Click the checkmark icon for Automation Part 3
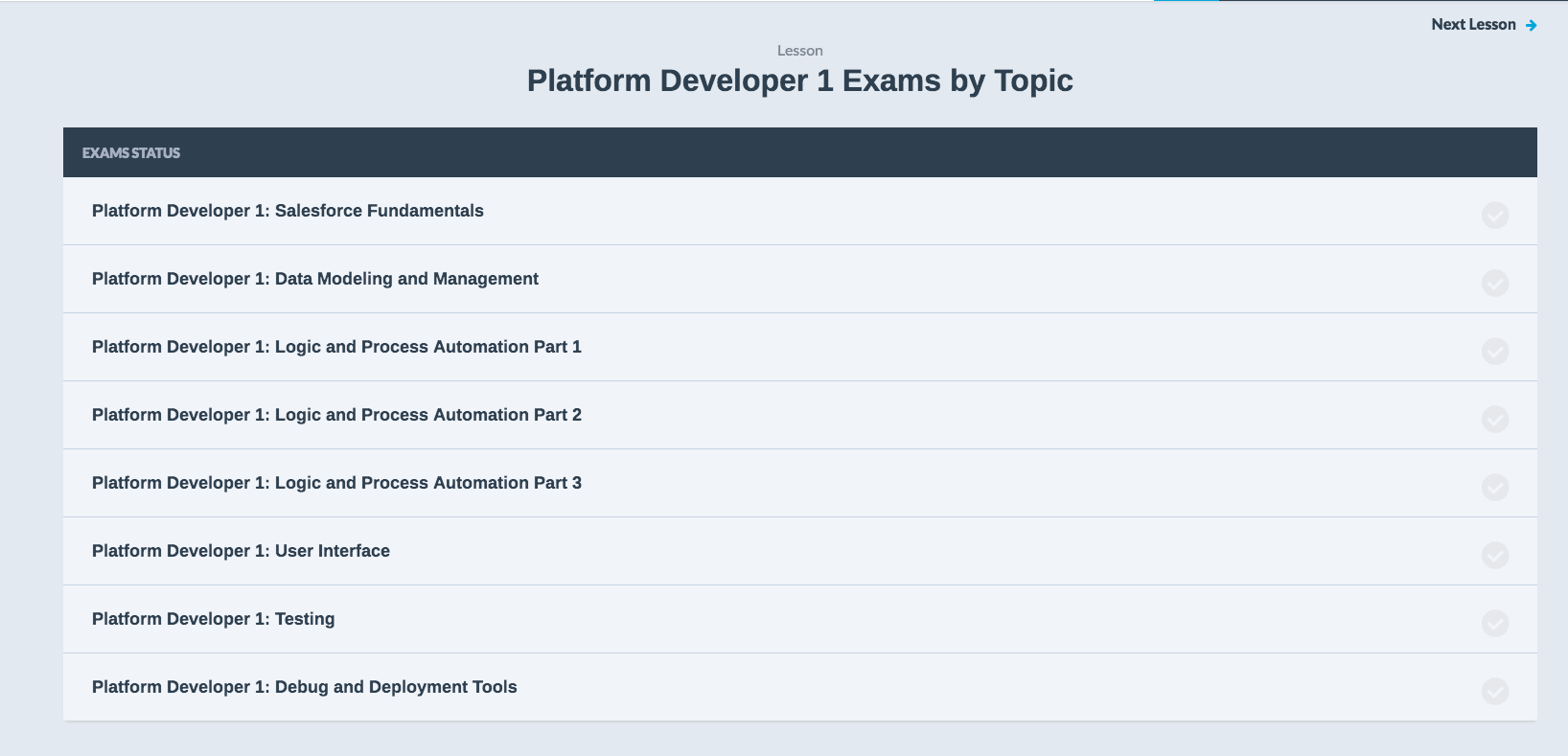This screenshot has width=1568, height=756. pos(1495,487)
